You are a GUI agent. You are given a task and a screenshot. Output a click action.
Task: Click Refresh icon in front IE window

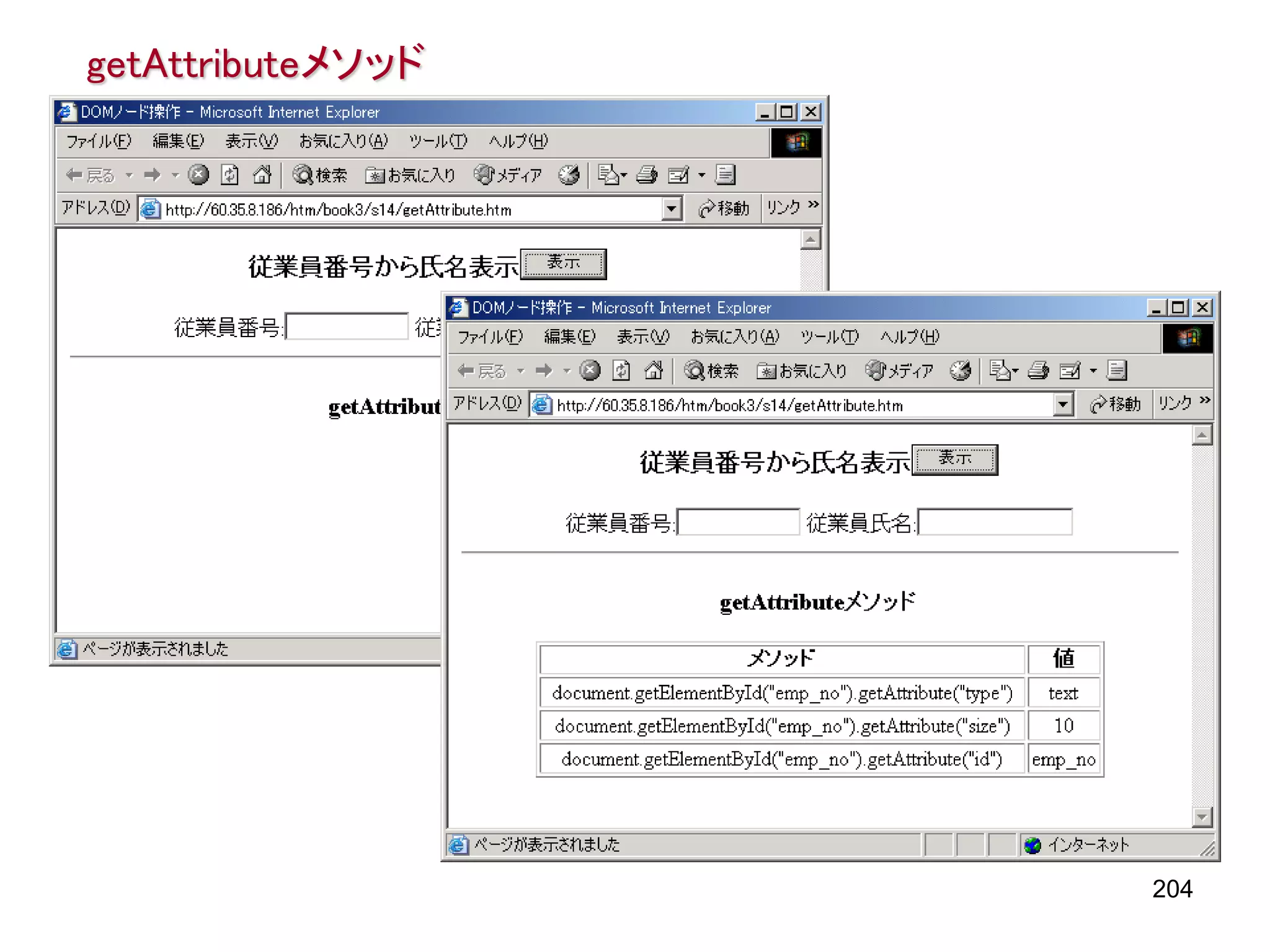click(621, 371)
